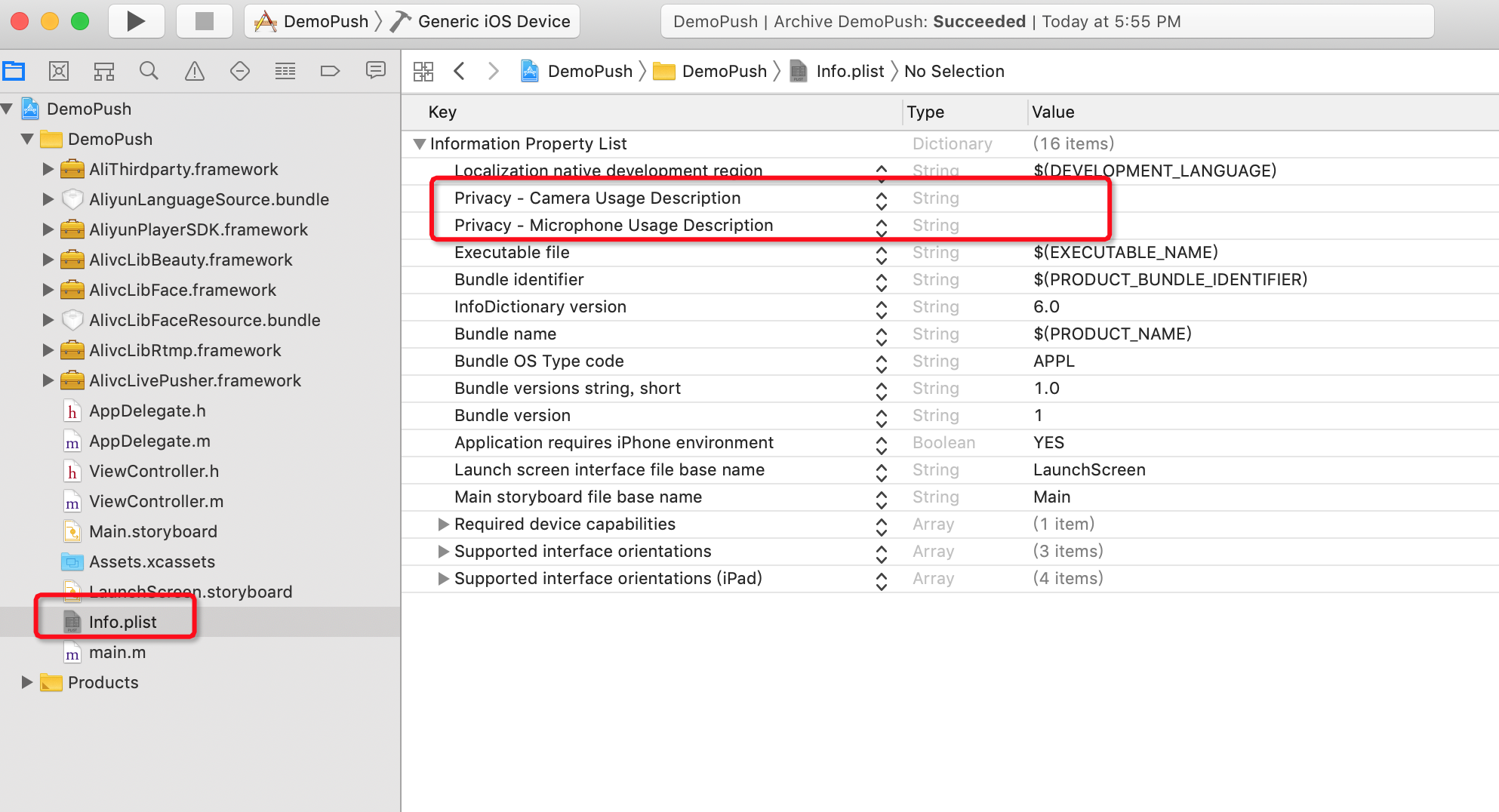Screen dimensions: 1499x812
Task: Select Info.plist in navigator
Action: [x=122, y=622]
